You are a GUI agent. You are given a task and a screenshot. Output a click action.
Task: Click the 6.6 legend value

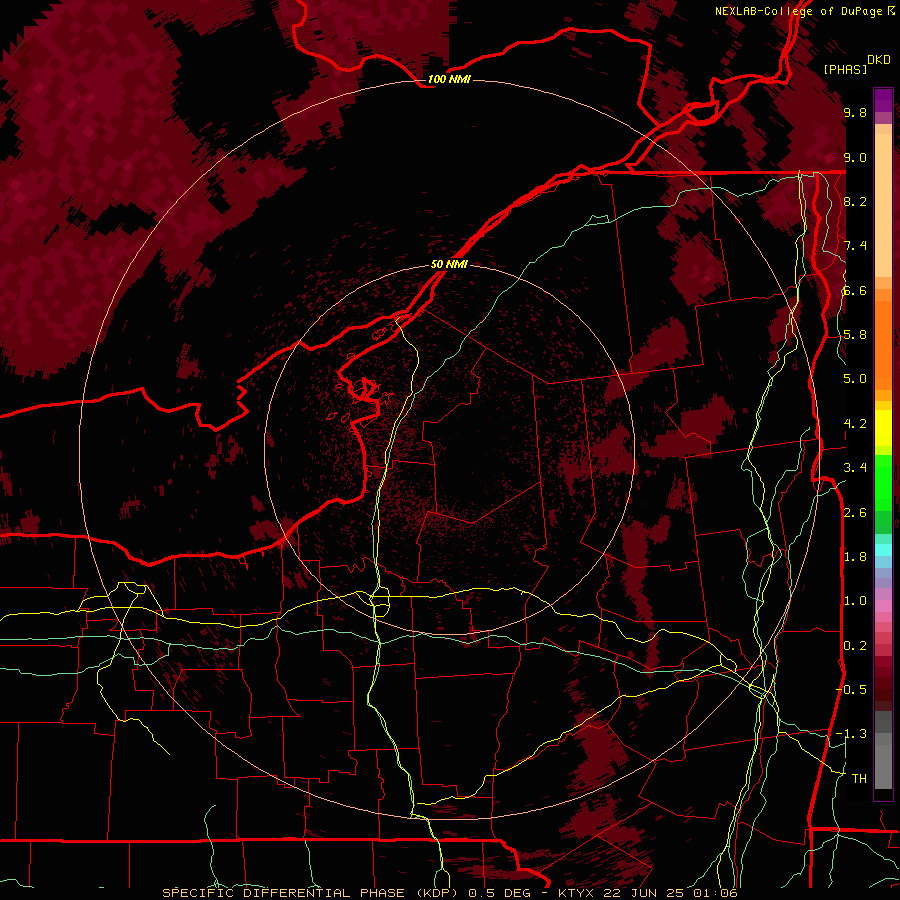[855, 290]
